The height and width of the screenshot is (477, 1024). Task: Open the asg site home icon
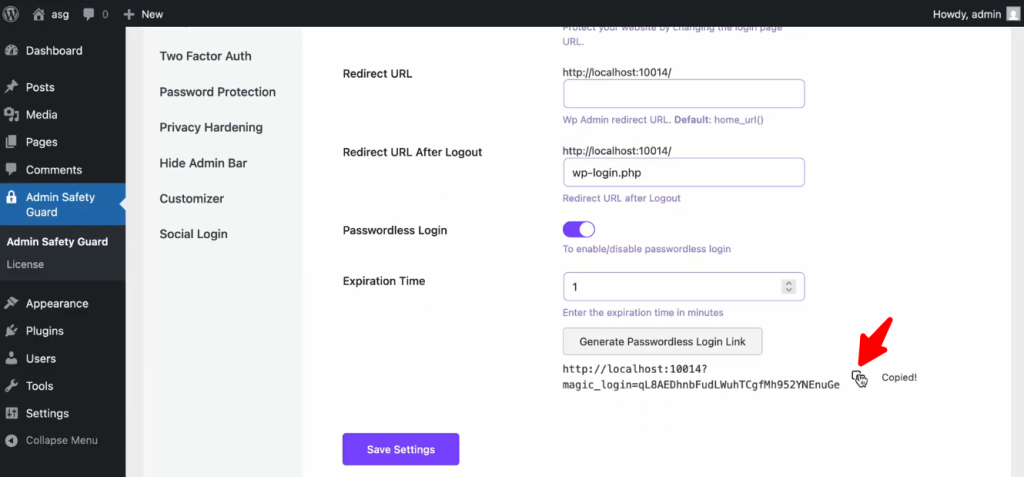[x=39, y=14]
